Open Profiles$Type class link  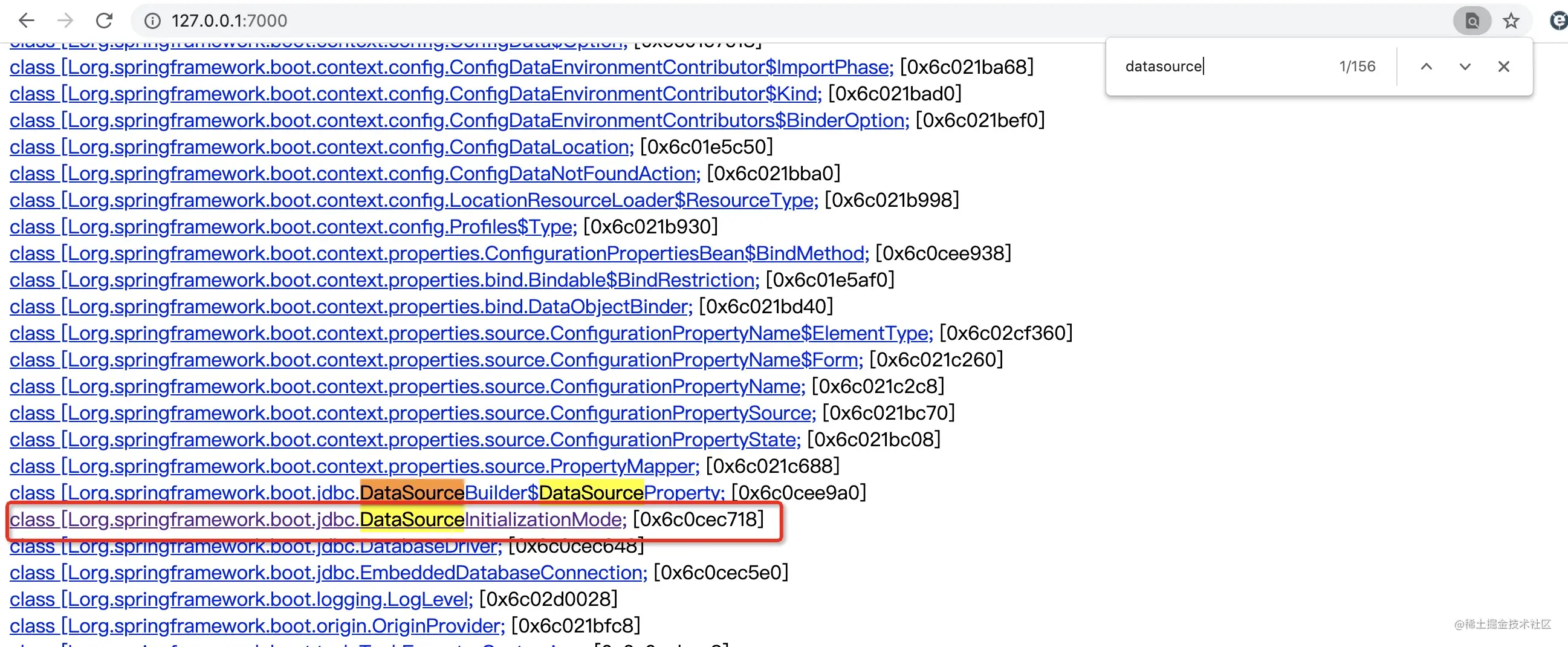[x=293, y=226]
